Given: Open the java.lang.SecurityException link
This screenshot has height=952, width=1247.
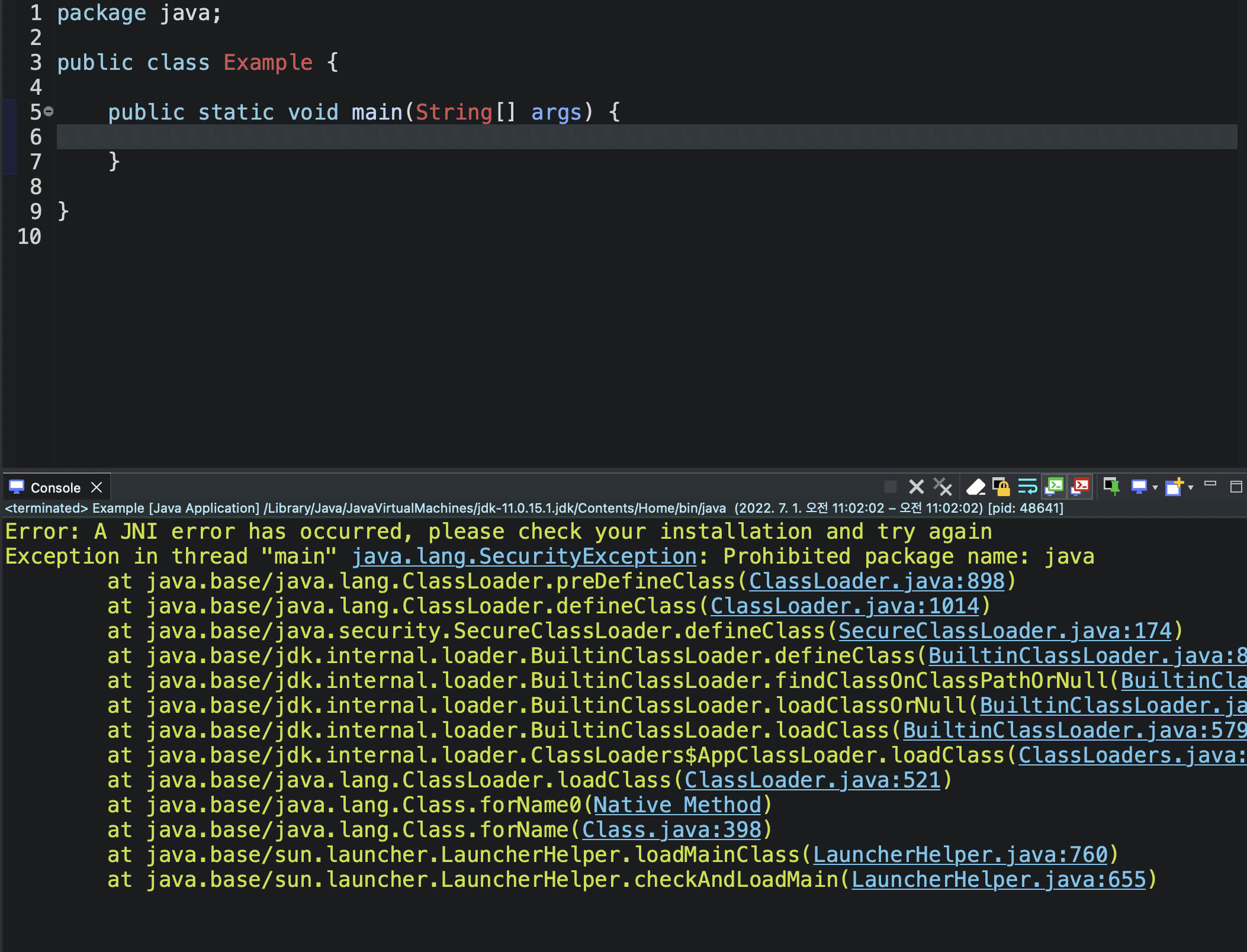Looking at the screenshot, I should click(524, 557).
